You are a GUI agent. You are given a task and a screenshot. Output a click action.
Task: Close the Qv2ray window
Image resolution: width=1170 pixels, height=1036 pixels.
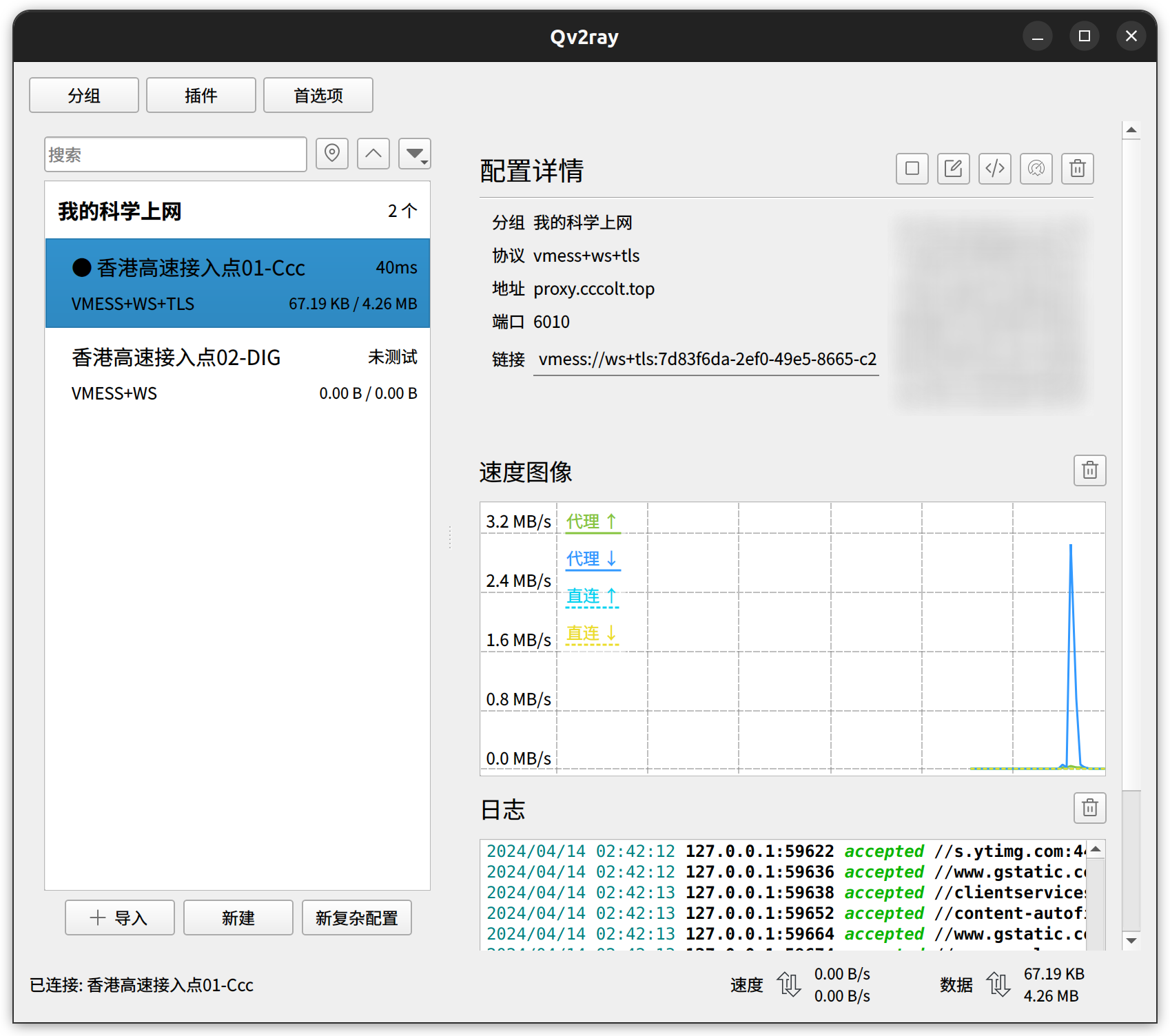pyautogui.click(x=1131, y=36)
